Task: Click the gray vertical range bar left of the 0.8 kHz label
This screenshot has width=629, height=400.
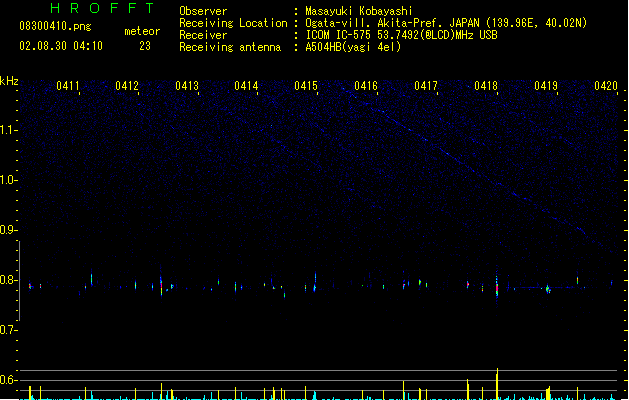Action: pyautogui.click(x=19, y=281)
